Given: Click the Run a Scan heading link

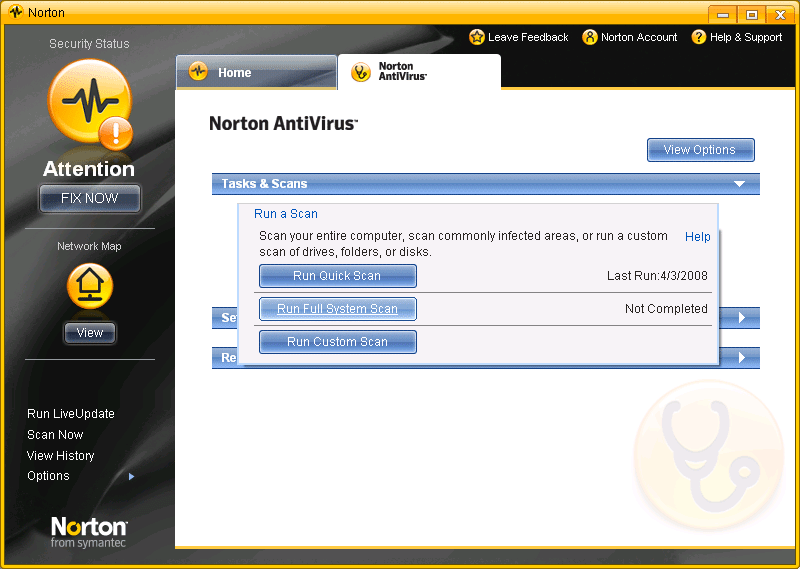Looking at the screenshot, I should click(x=286, y=214).
